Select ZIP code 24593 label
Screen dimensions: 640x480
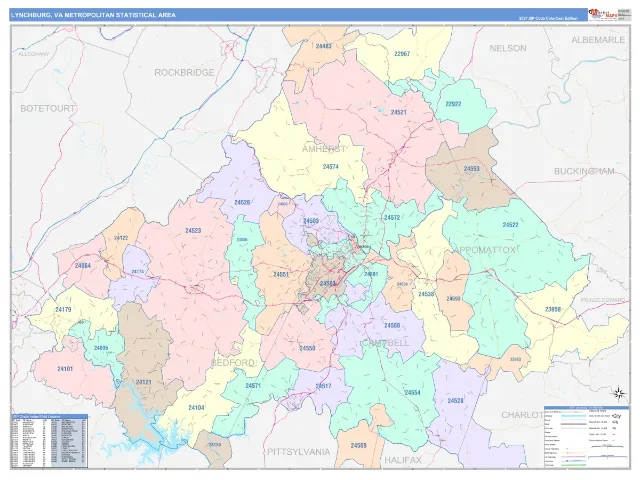point(453,299)
